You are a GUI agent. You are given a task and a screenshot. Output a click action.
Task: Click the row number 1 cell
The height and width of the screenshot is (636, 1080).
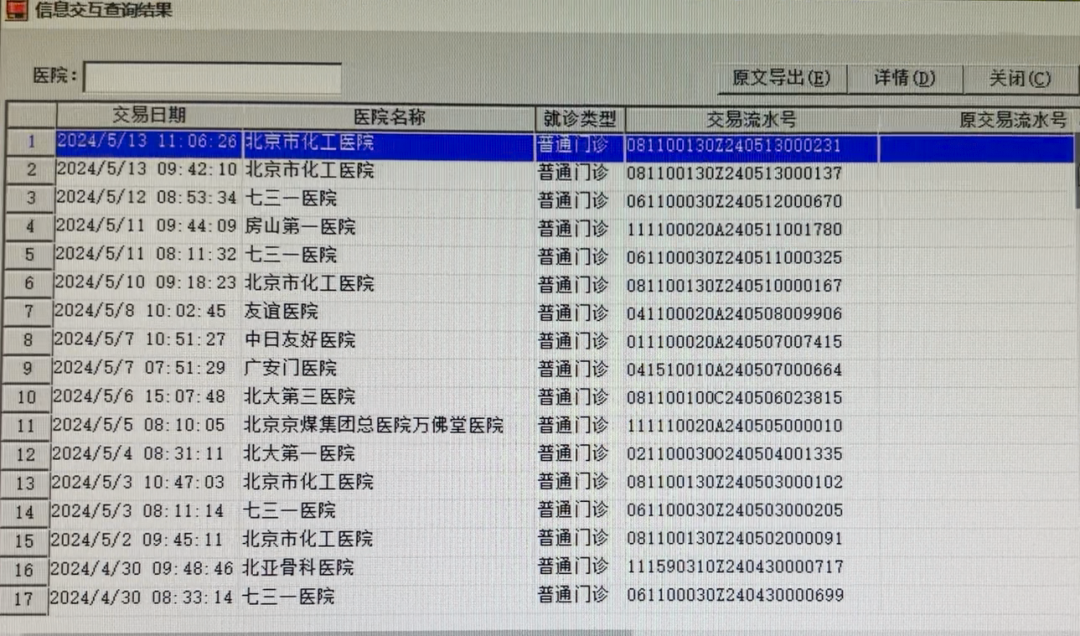click(x=26, y=142)
